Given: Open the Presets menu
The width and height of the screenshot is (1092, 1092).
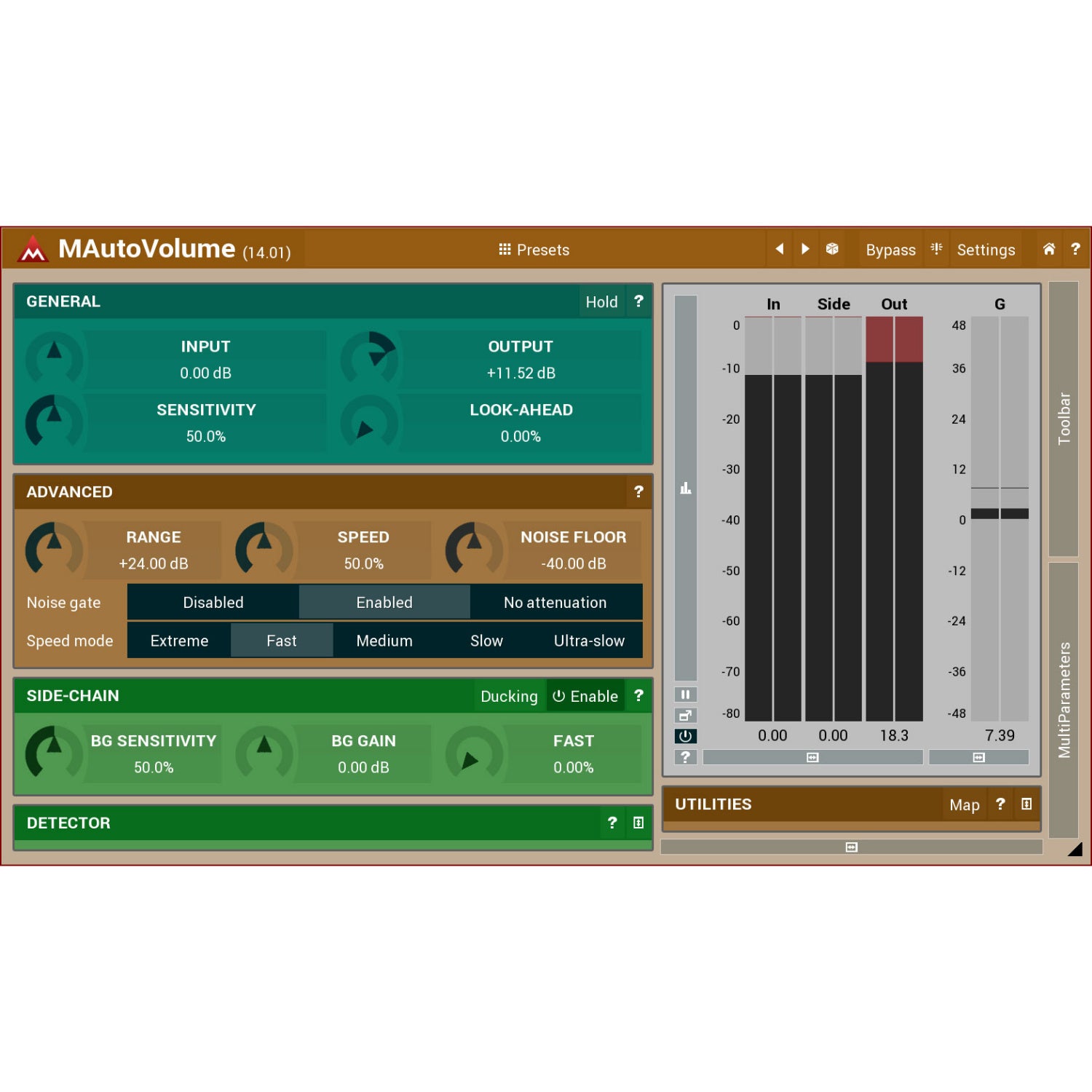Looking at the screenshot, I should [x=534, y=250].
